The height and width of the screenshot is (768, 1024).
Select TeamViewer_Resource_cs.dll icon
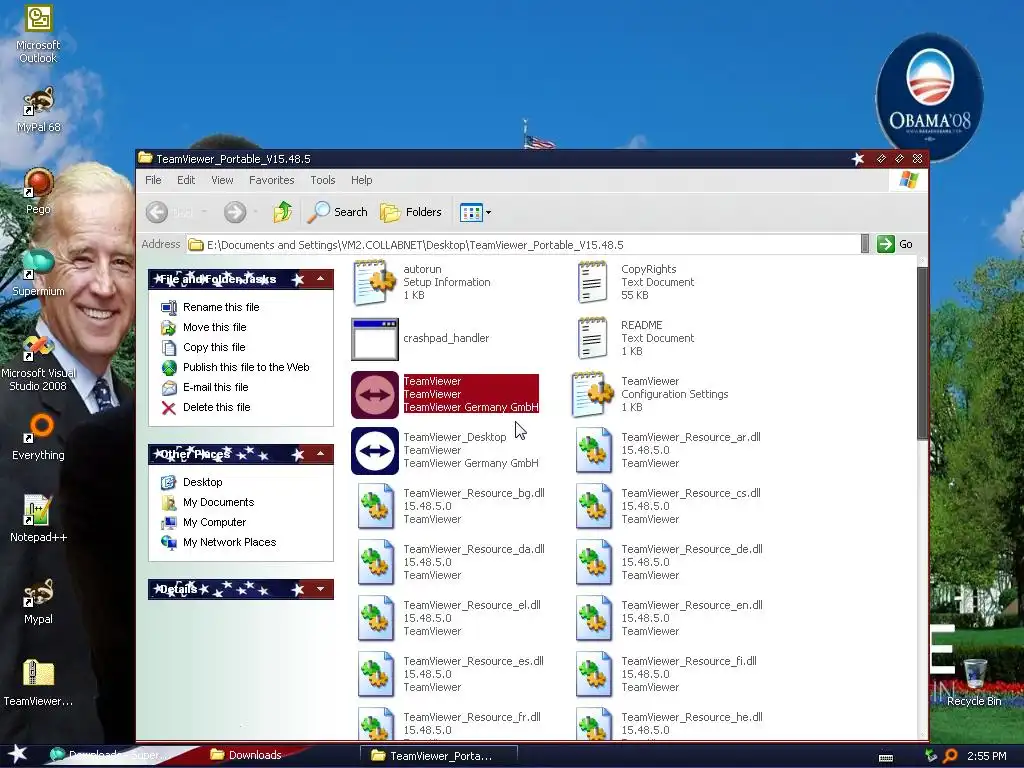click(x=593, y=506)
